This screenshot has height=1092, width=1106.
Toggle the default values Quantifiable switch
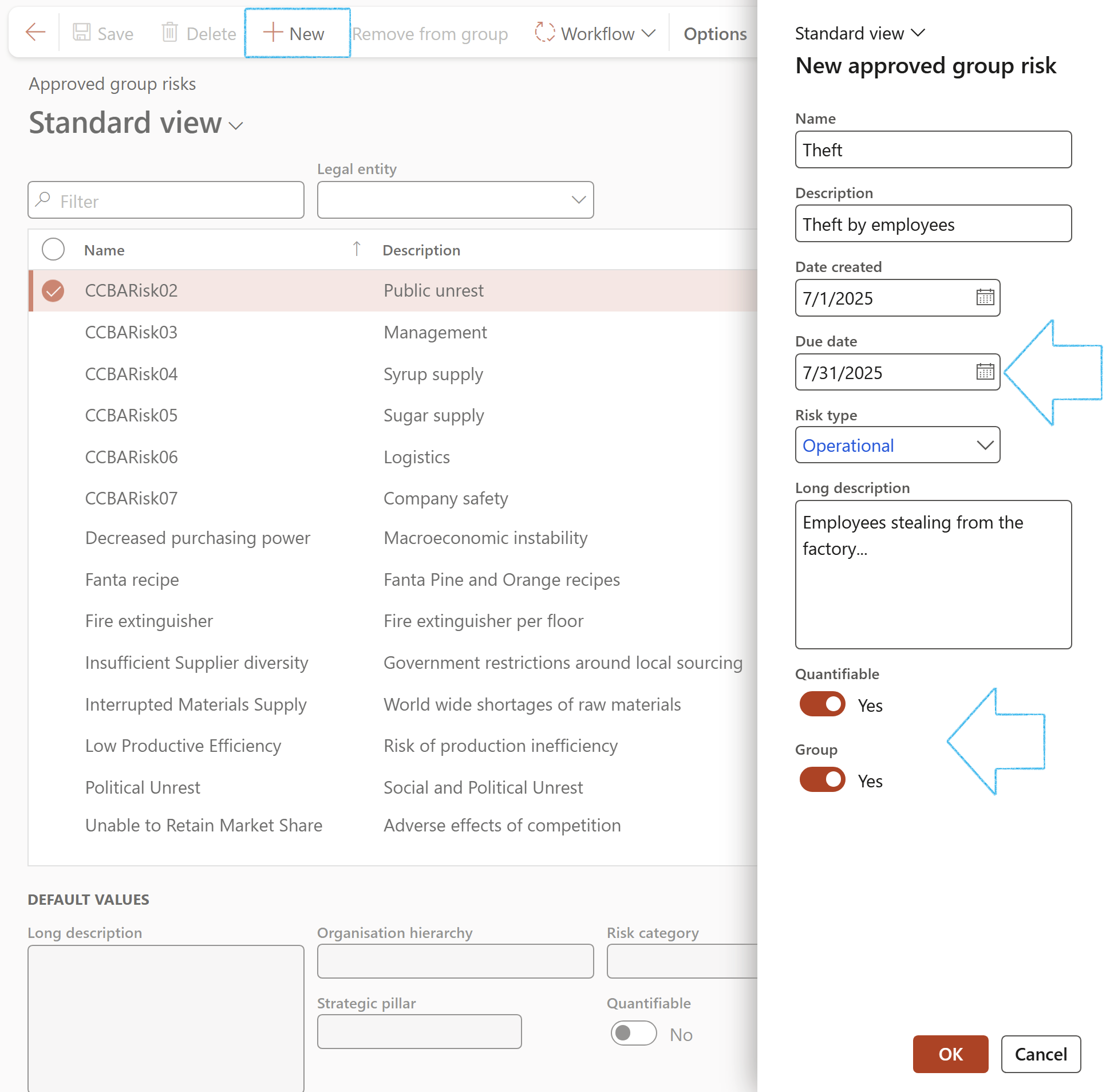(x=633, y=1034)
